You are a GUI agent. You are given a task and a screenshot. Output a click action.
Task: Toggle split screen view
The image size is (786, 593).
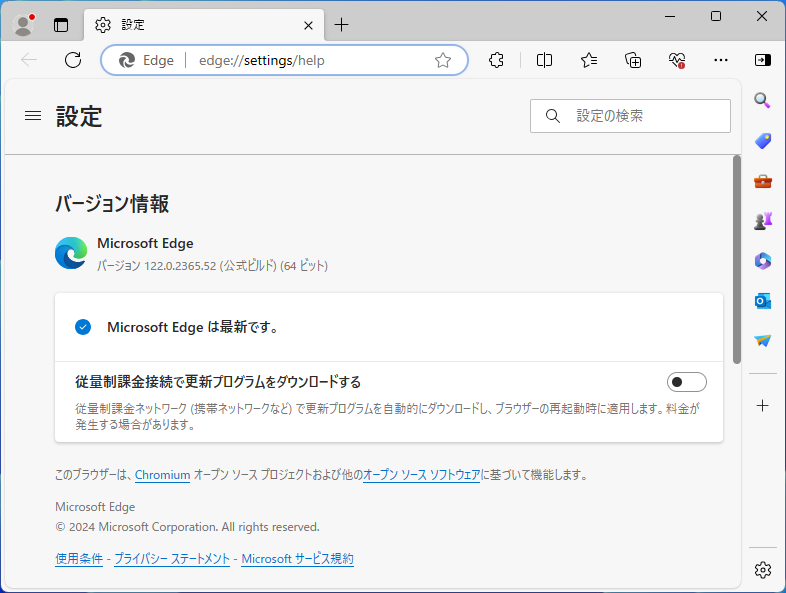coord(544,60)
